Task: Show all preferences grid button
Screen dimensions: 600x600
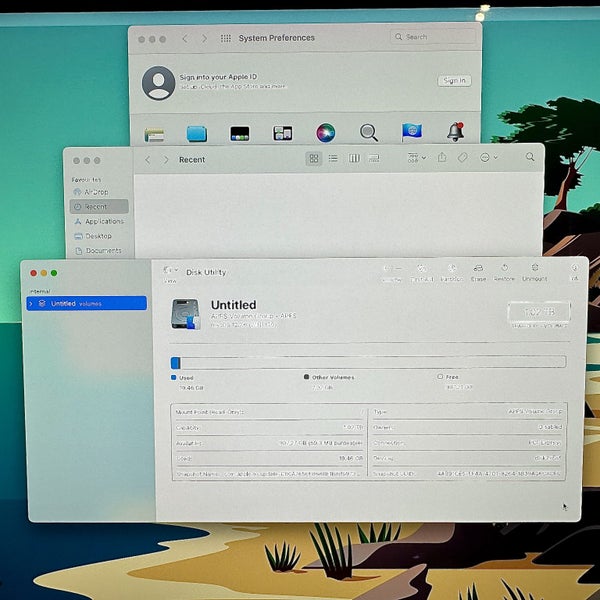Action: 226,38
